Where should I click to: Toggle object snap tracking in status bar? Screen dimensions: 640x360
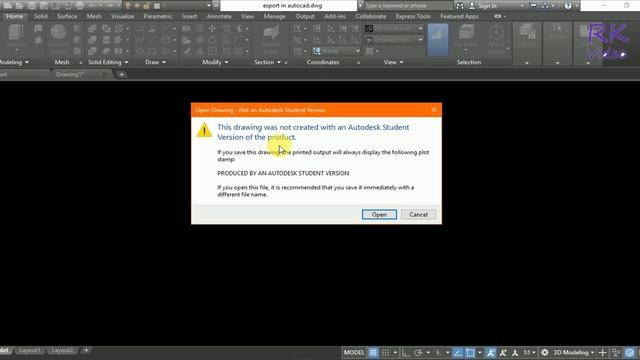458,352
